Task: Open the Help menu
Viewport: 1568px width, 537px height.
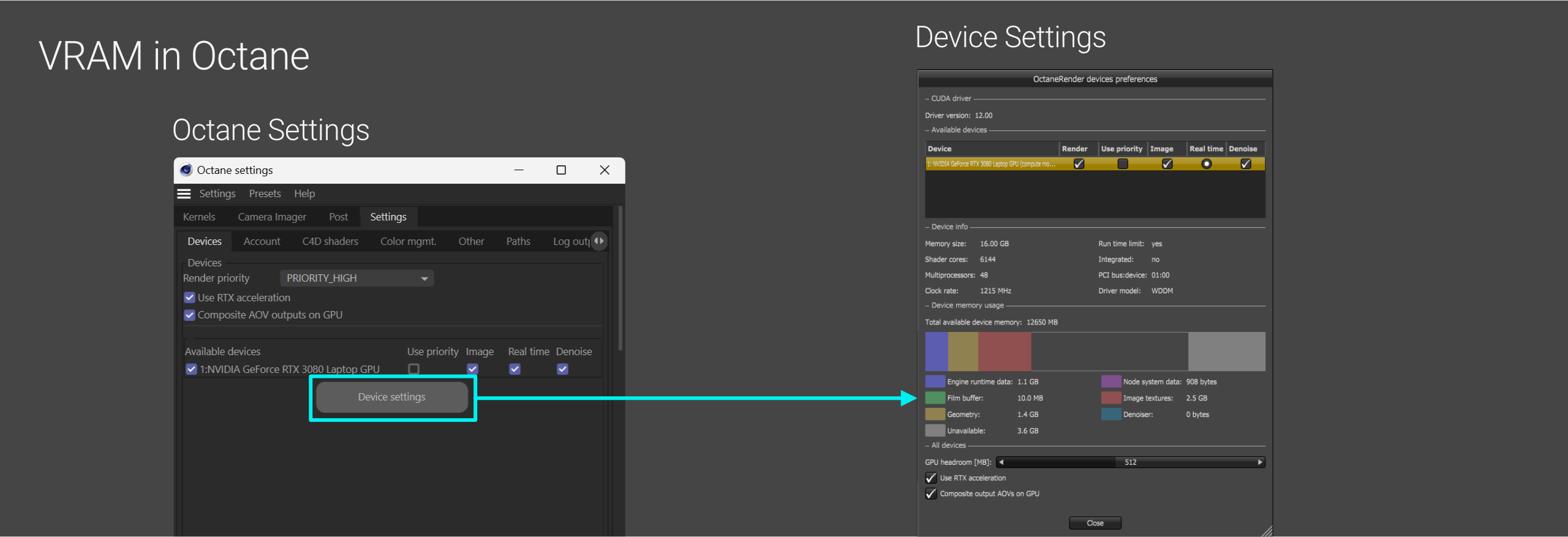Action: point(304,193)
